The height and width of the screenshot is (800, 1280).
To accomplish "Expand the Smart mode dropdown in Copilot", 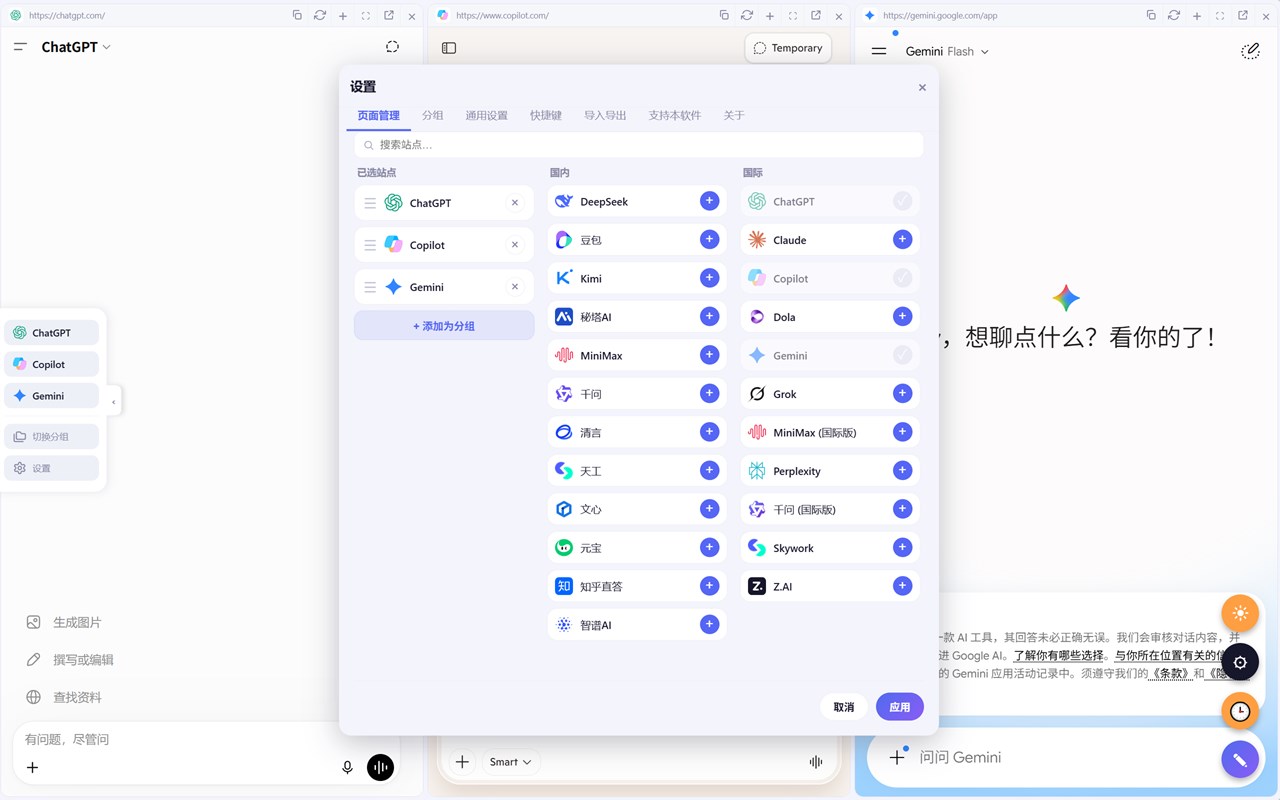I will pos(511,762).
